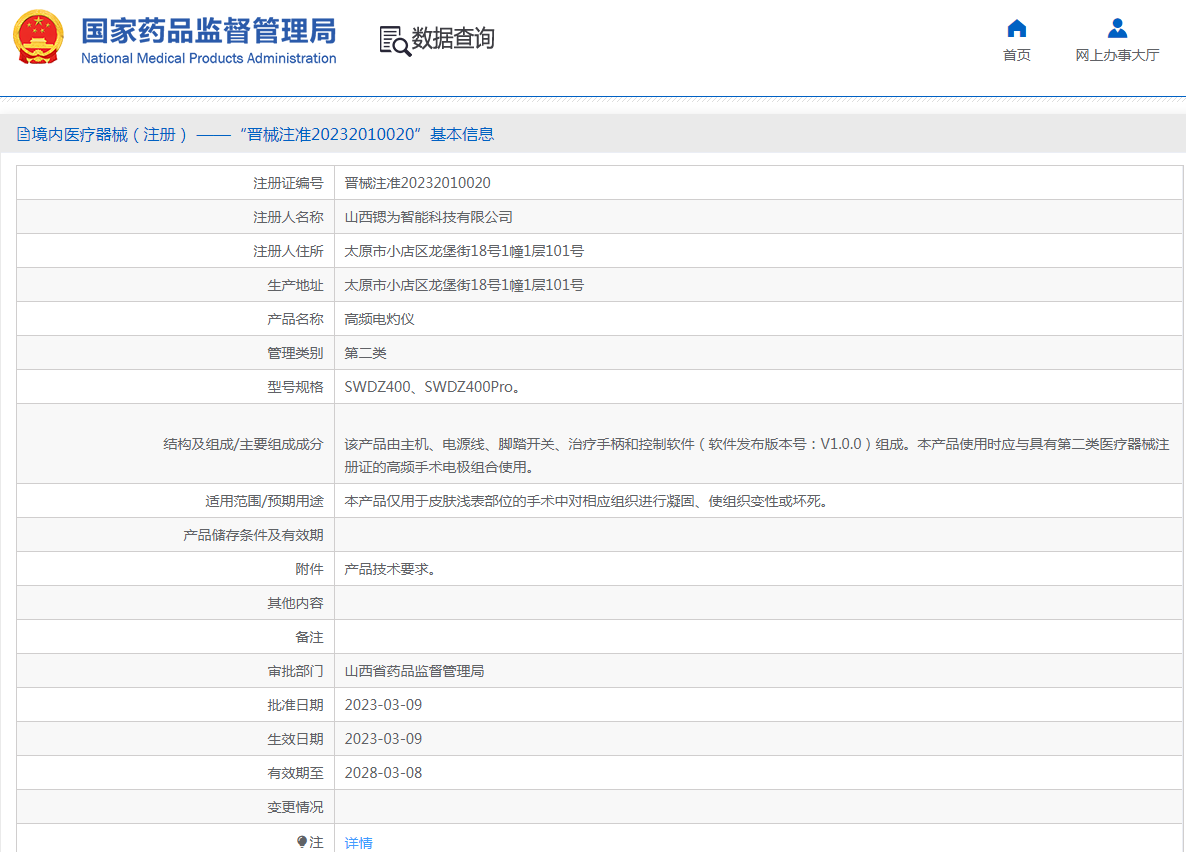Image resolution: width=1186 pixels, height=852 pixels.
Task: Open the 网上办事大厅 navigation label
Action: 1117,56
